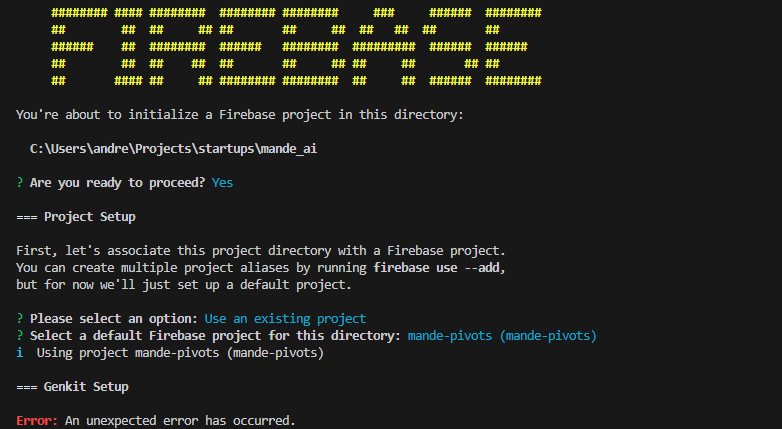
Task: Click the red 'Error:' label
Action: click(37, 421)
